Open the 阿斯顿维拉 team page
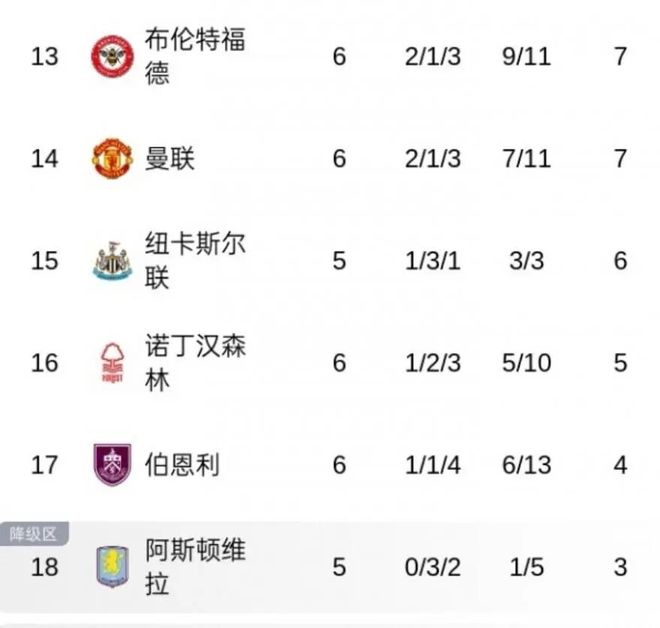 tap(195, 567)
